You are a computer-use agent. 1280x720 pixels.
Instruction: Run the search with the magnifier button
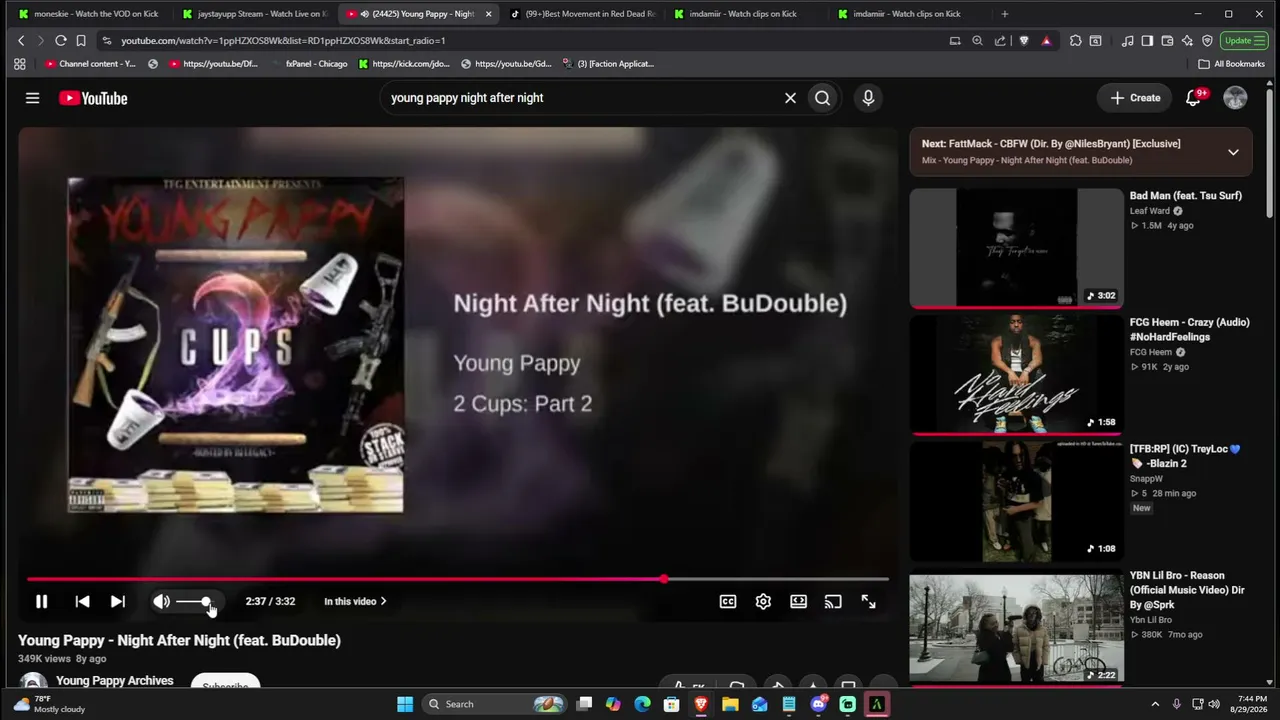[822, 98]
